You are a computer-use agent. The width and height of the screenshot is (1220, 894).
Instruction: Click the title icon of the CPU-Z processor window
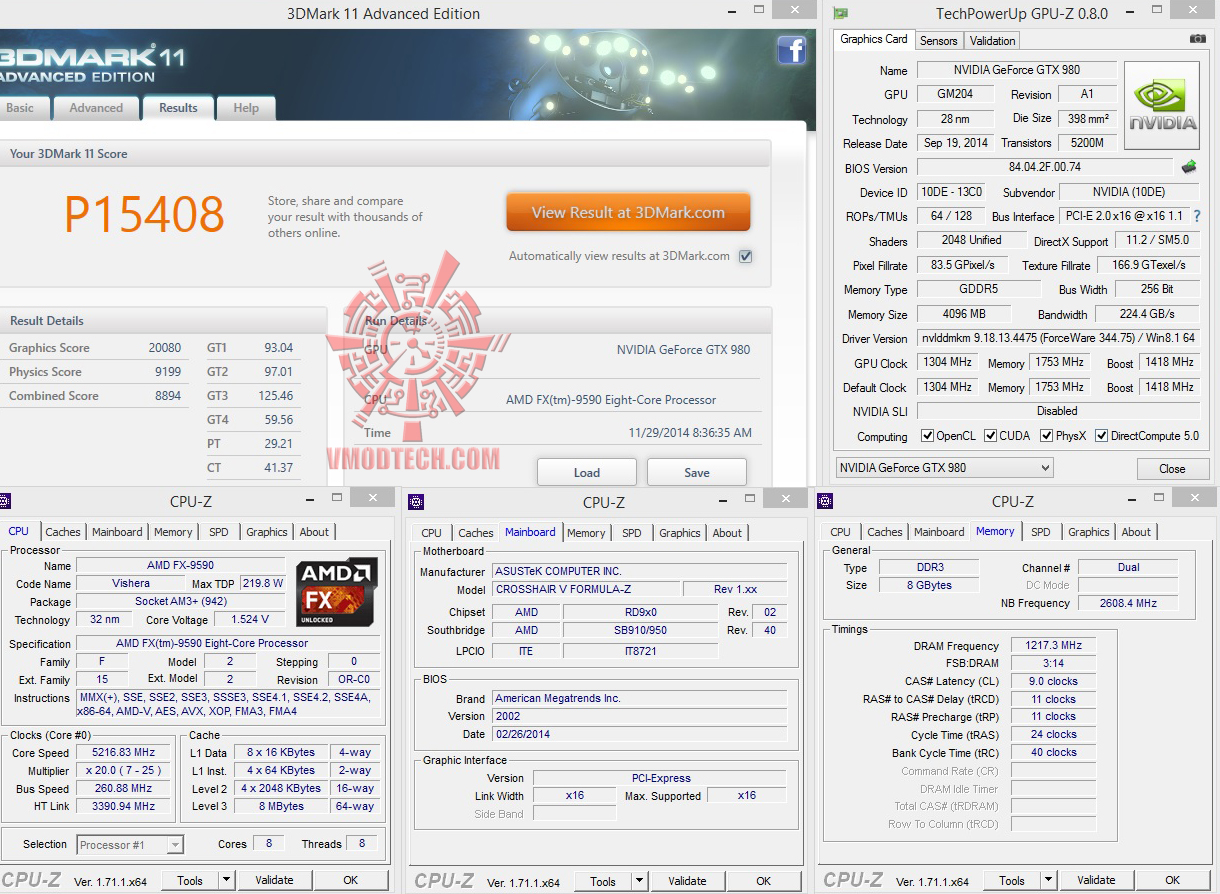4,502
